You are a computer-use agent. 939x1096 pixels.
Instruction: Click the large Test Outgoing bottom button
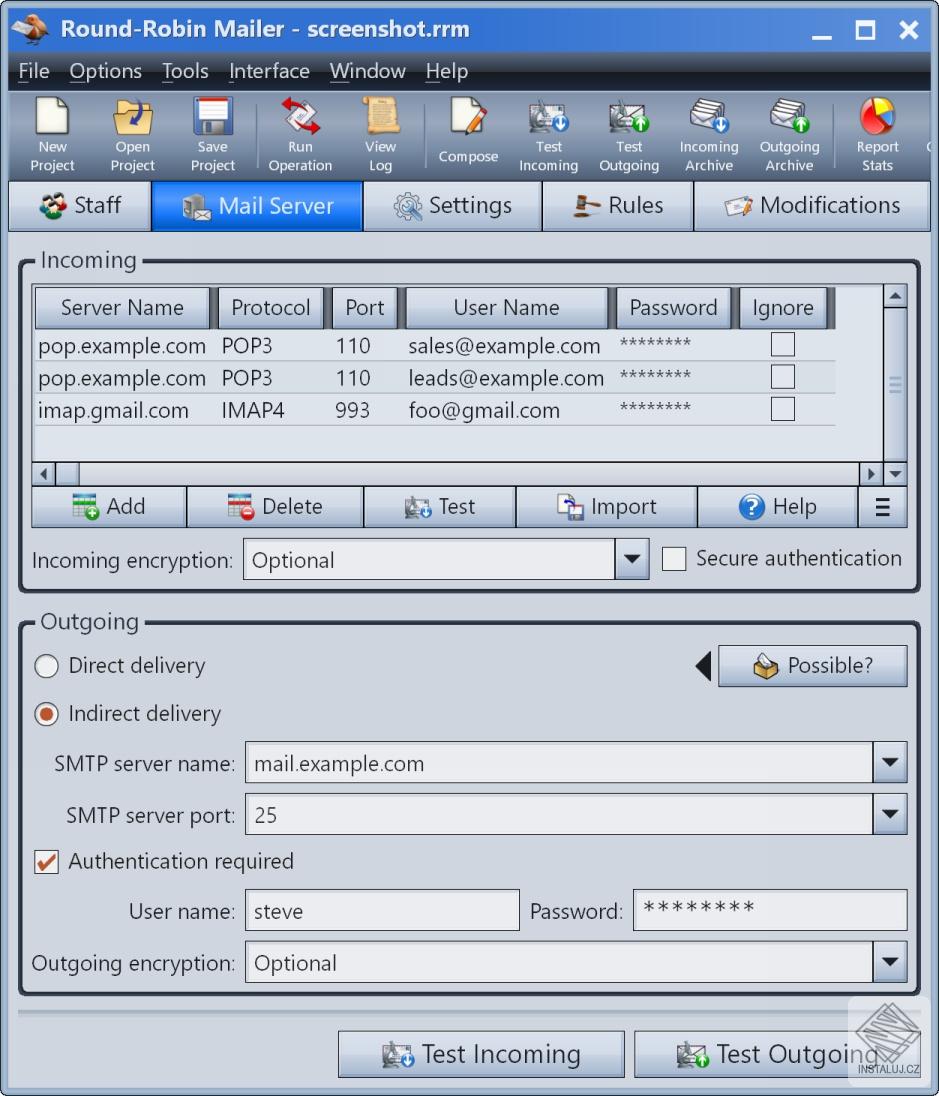point(776,1054)
